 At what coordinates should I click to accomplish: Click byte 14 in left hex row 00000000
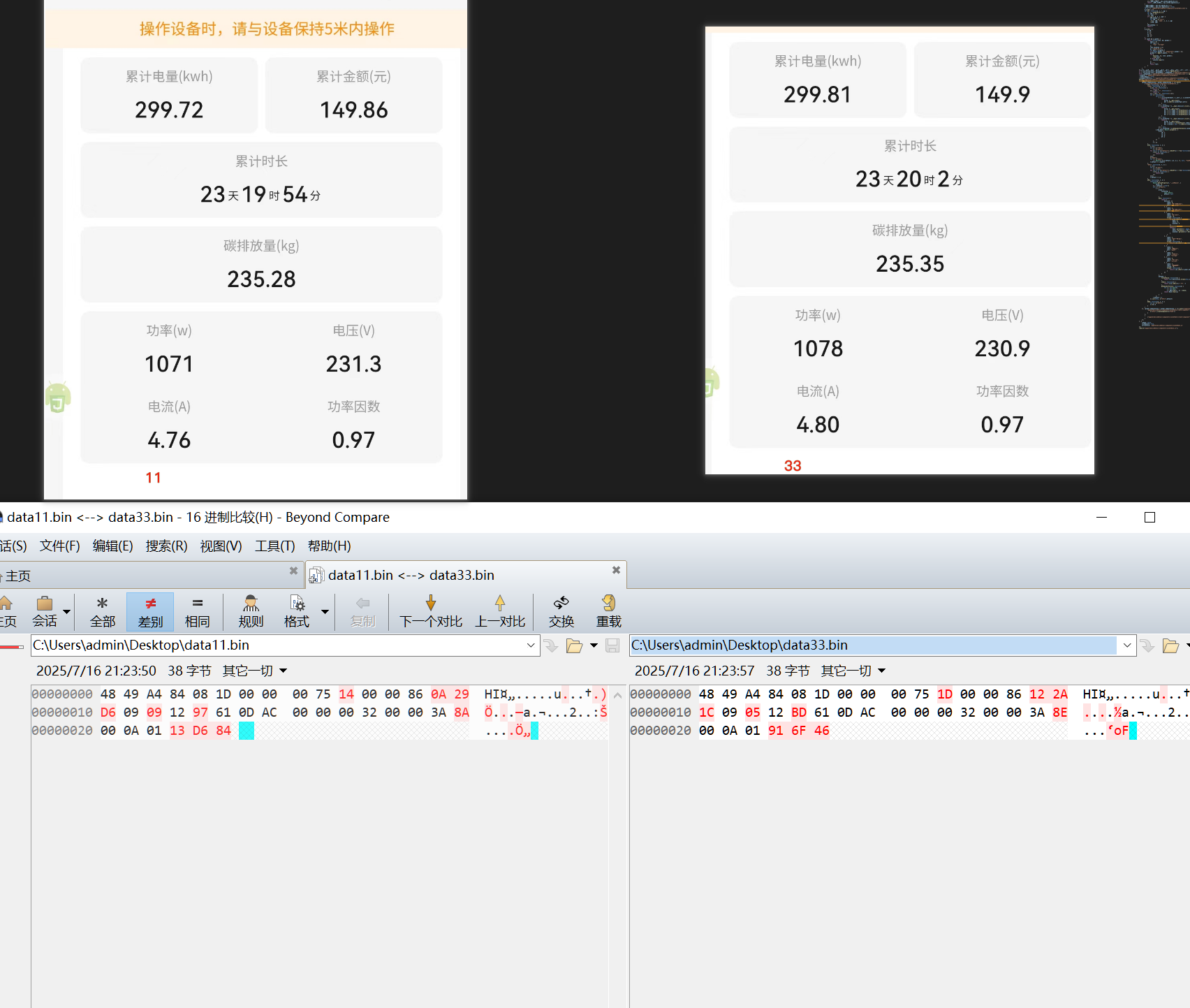(x=346, y=694)
